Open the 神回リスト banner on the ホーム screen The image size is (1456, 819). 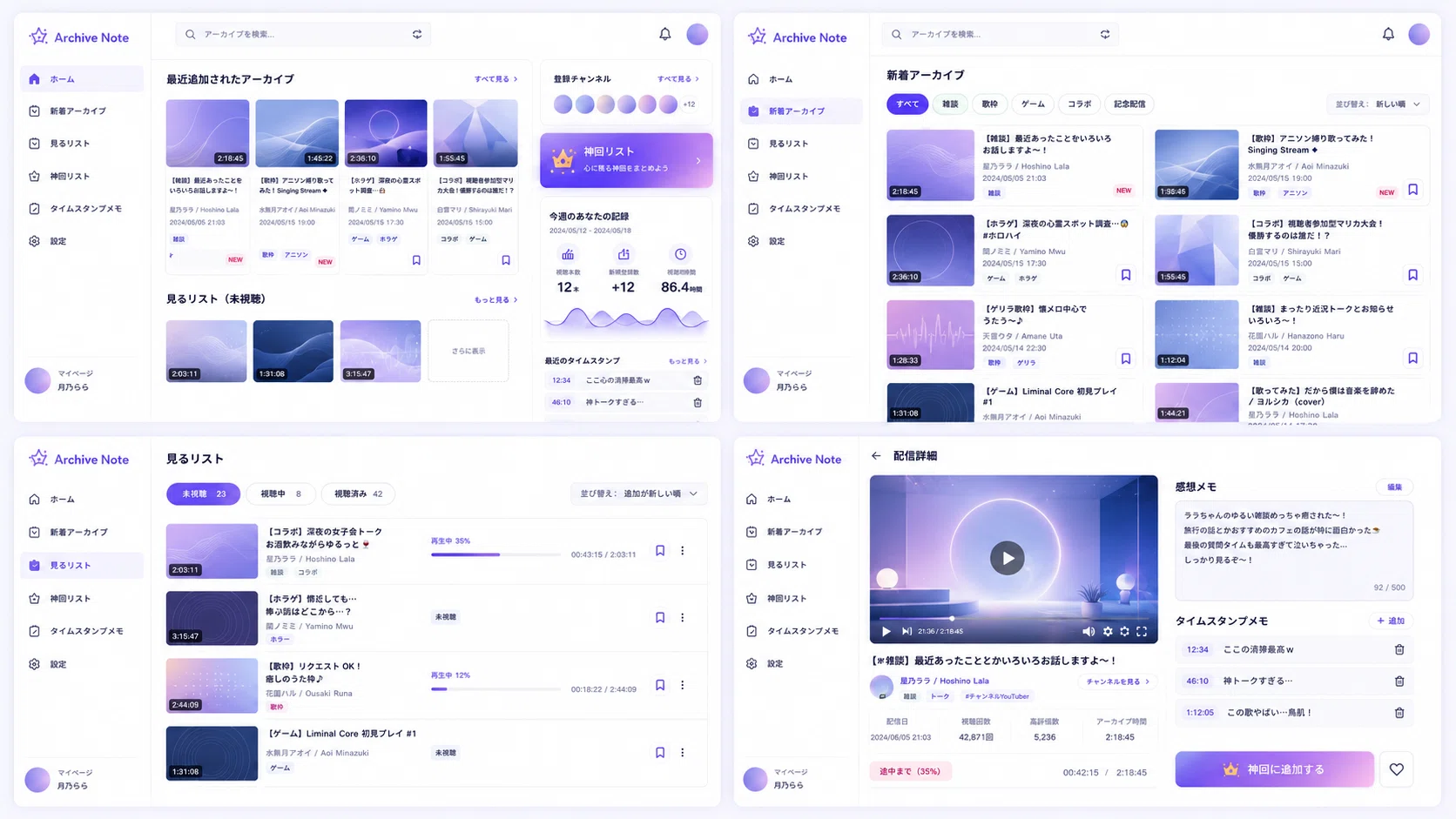click(x=626, y=160)
